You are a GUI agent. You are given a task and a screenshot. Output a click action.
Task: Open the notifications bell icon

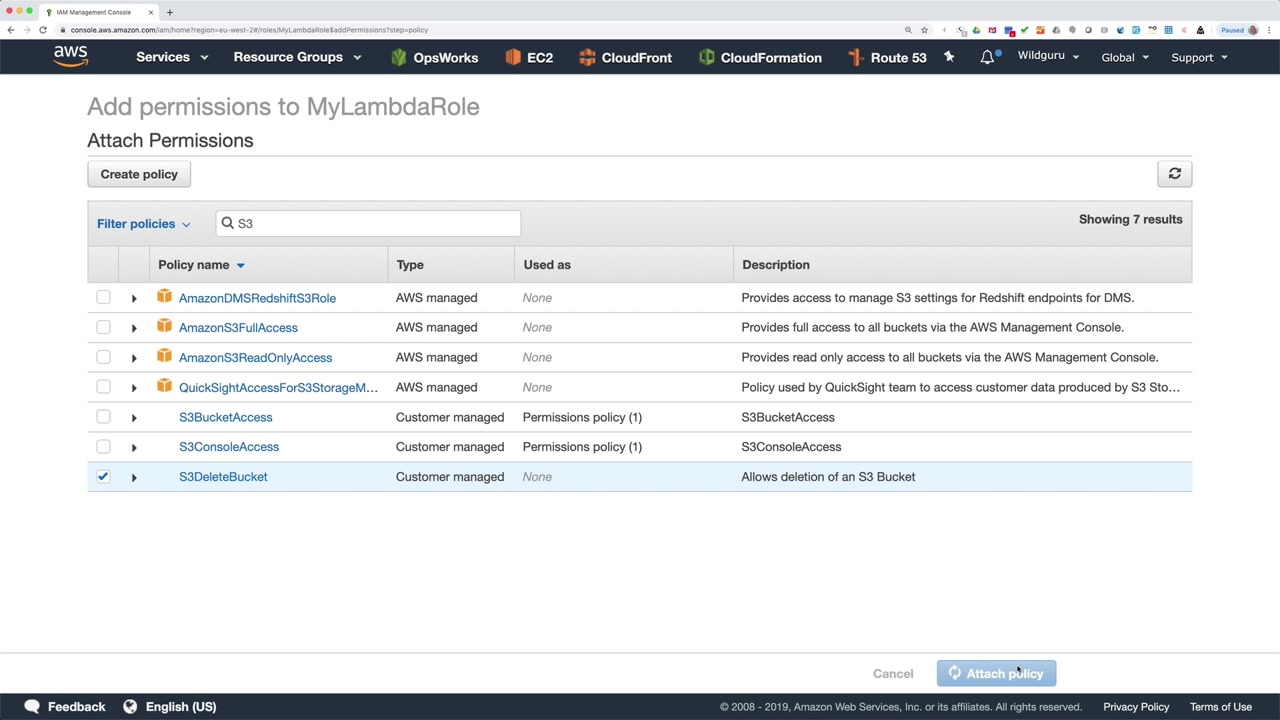987,57
